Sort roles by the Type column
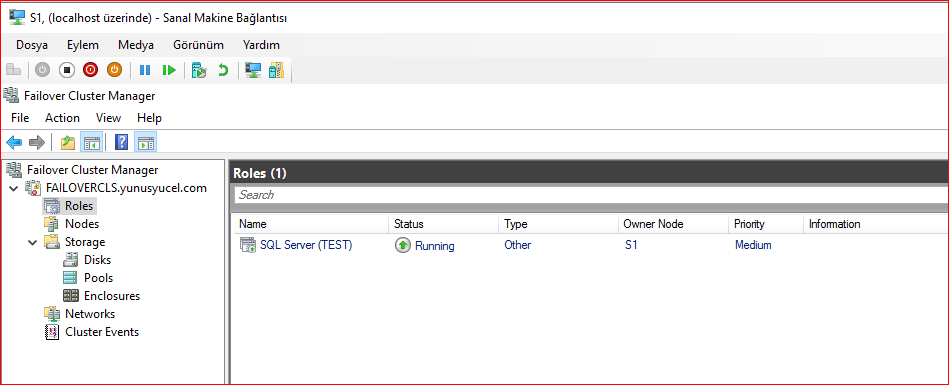Image resolution: width=949 pixels, height=385 pixels. [x=559, y=224]
